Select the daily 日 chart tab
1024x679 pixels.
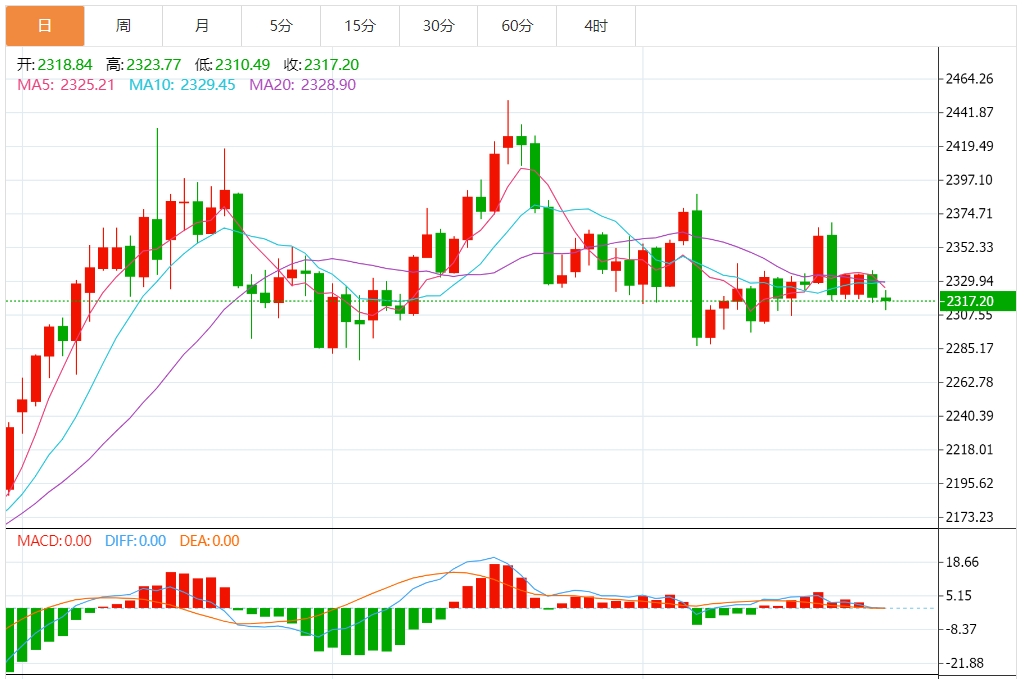pyautogui.click(x=45, y=26)
